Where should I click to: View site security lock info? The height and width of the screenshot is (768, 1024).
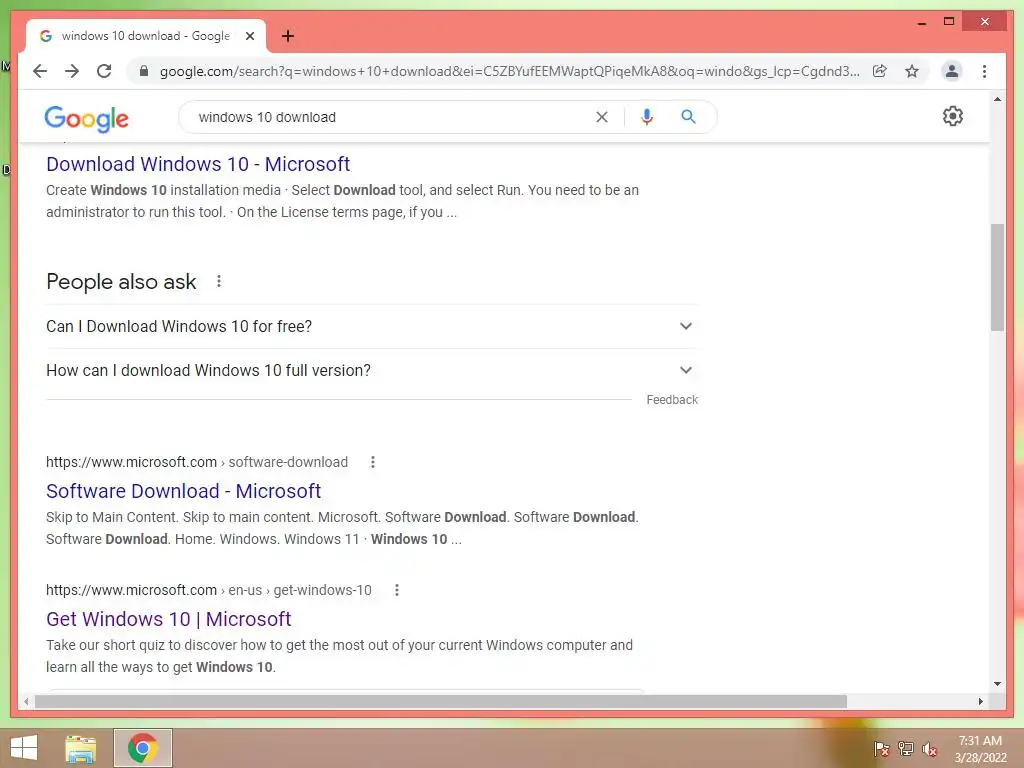pos(144,71)
